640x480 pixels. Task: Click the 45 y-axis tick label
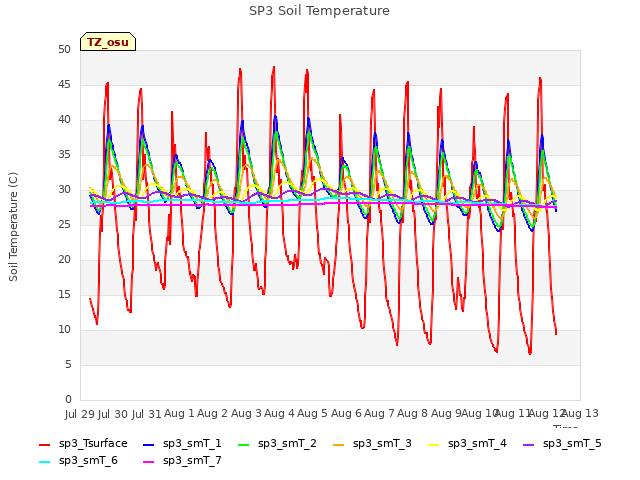(x=64, y=84)
